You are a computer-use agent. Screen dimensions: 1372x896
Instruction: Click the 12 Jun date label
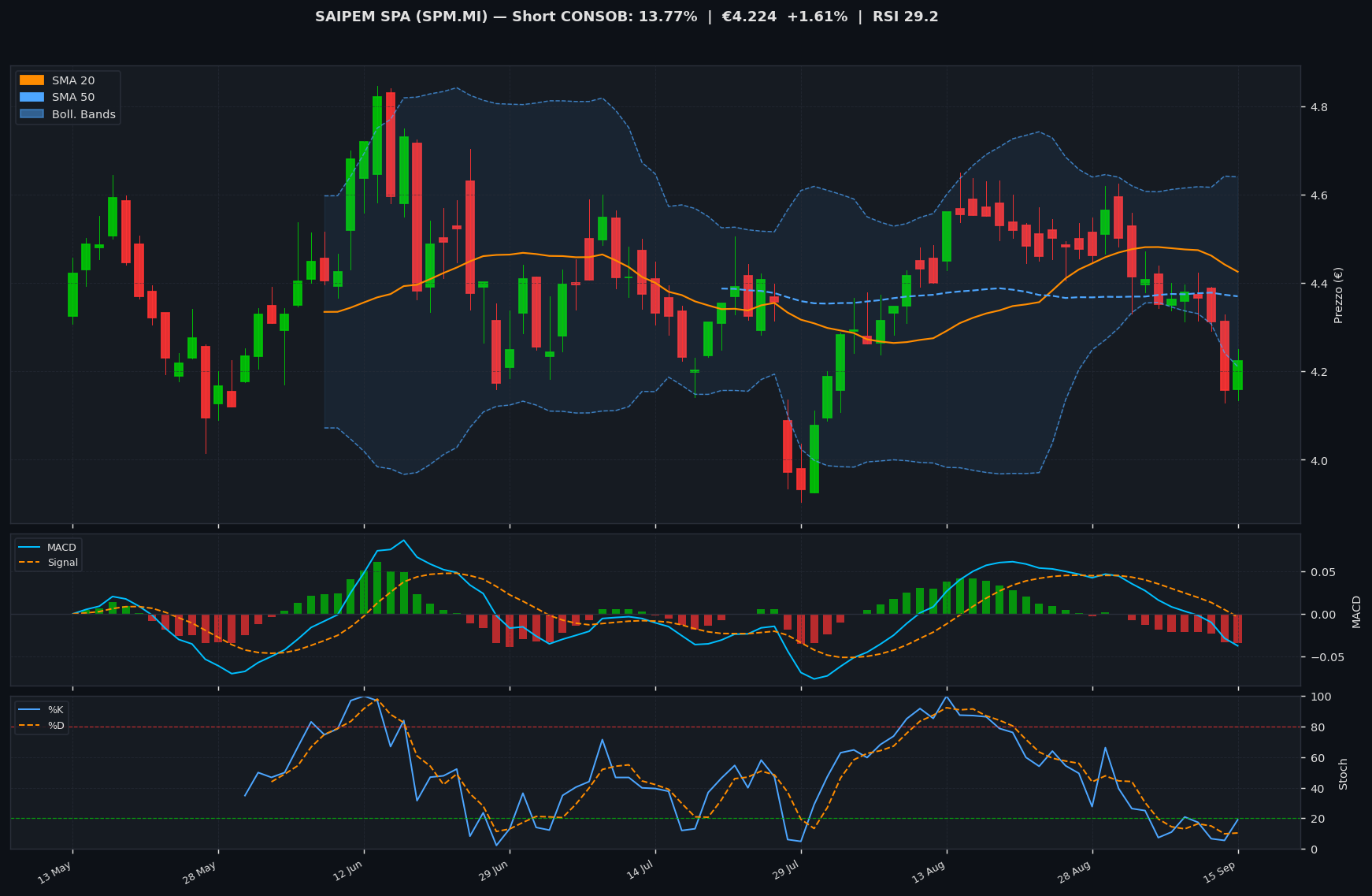click(347, 872)
